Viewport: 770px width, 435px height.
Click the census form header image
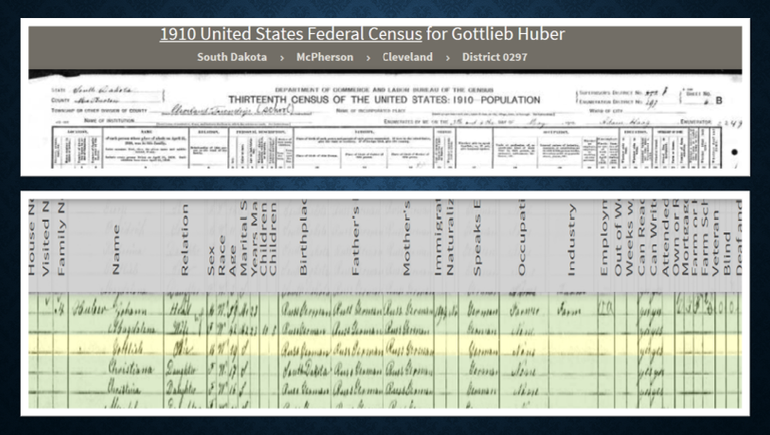385,121
